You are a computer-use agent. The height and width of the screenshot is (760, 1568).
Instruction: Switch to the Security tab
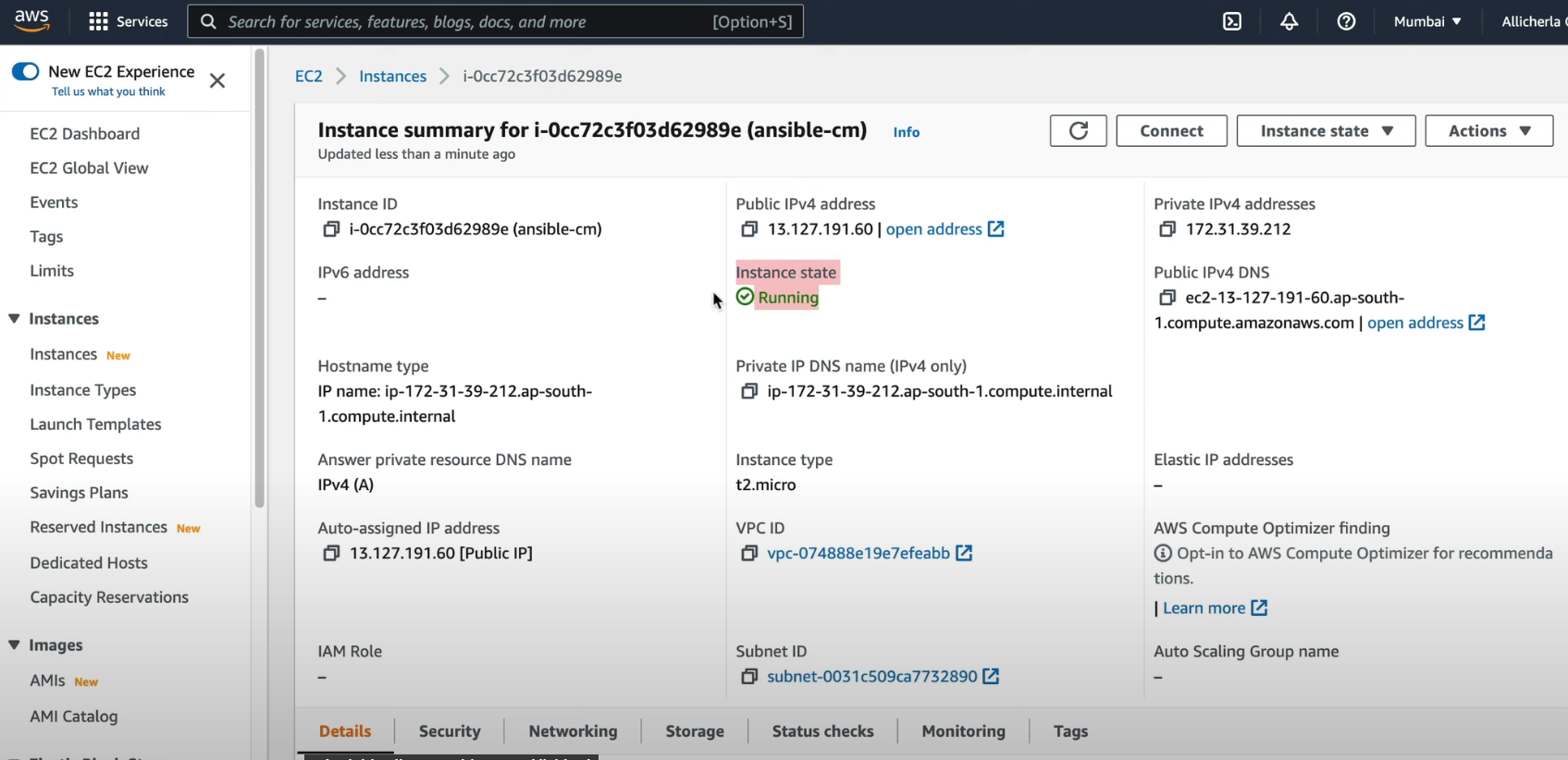click(450, 731)
